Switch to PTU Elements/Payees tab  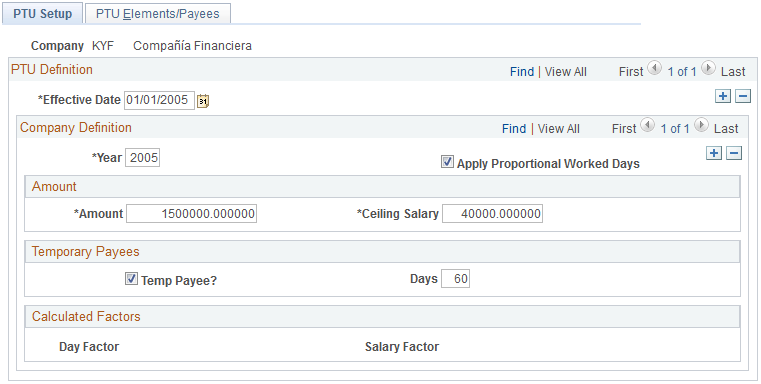(x=157, y=14)
